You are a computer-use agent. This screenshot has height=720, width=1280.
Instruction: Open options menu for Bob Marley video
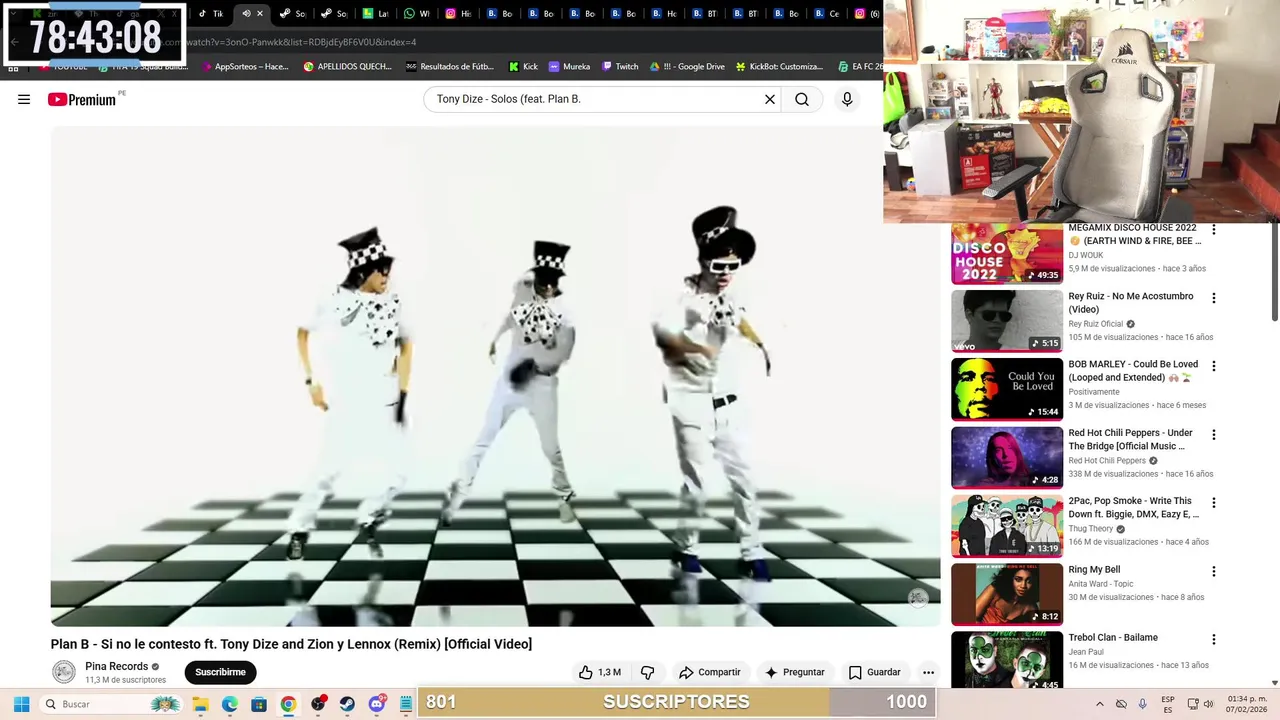point(1214,366)
